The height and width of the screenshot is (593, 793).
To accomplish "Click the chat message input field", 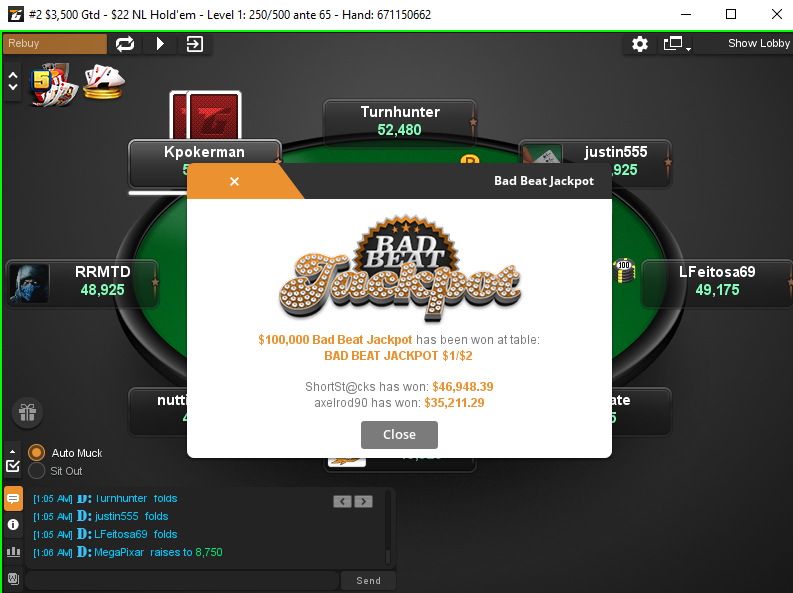I will coord(182,580).
